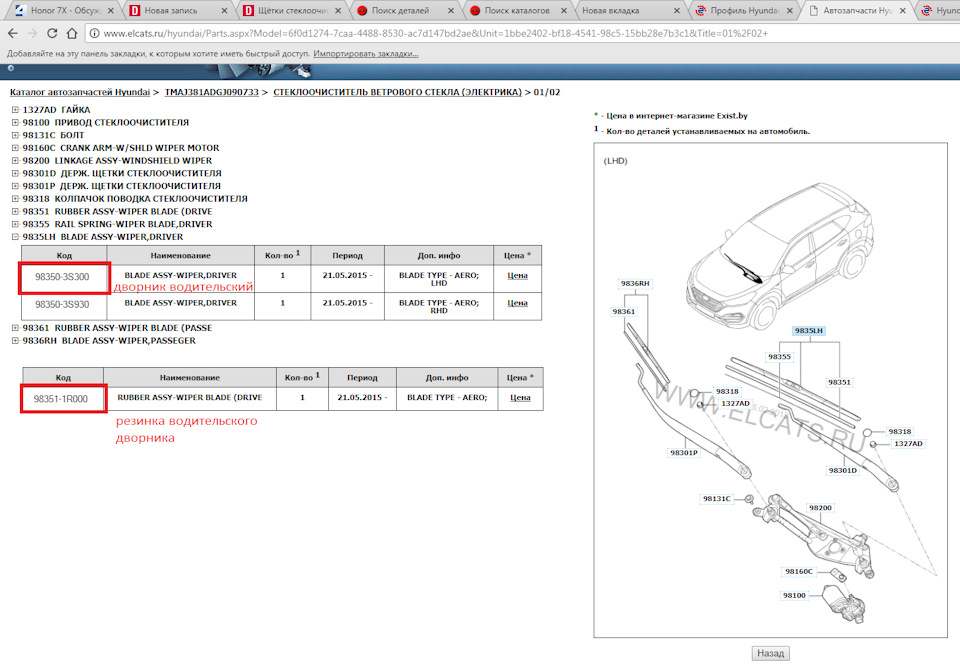This screenshot has height=672, width=960.
Task: Expand the 1327AD ГАЙКА row
Action: tap(15, 110)
